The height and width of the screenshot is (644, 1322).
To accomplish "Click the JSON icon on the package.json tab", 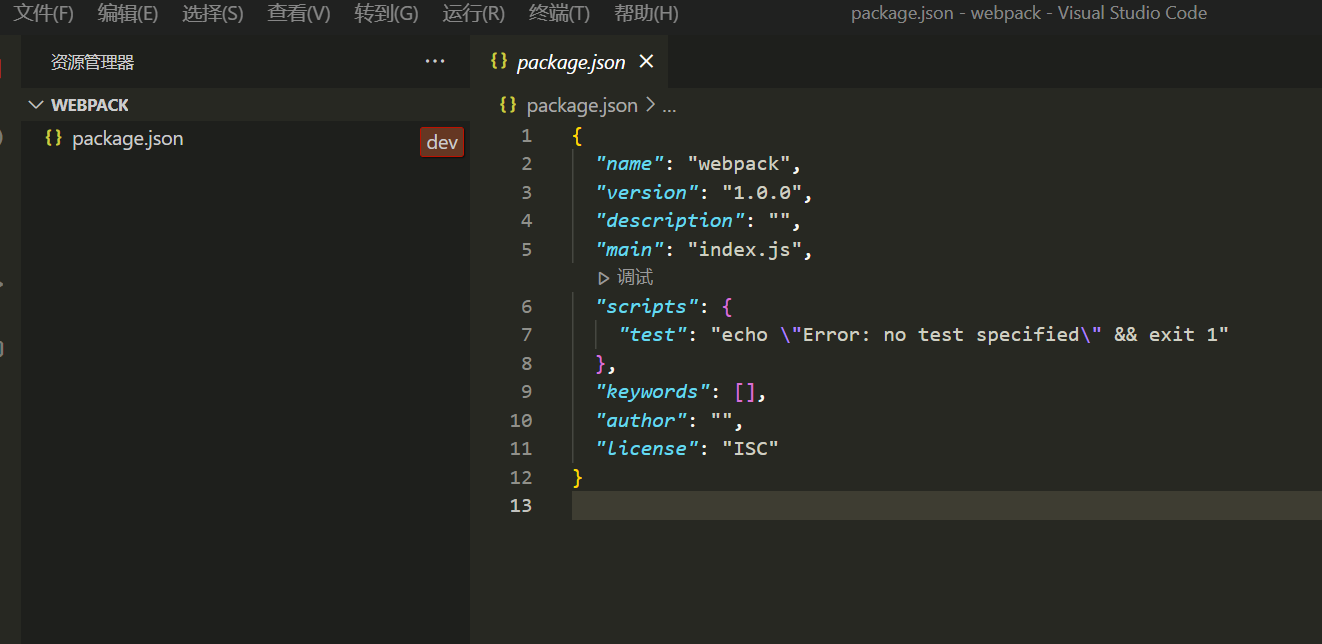I will point(498,61).
